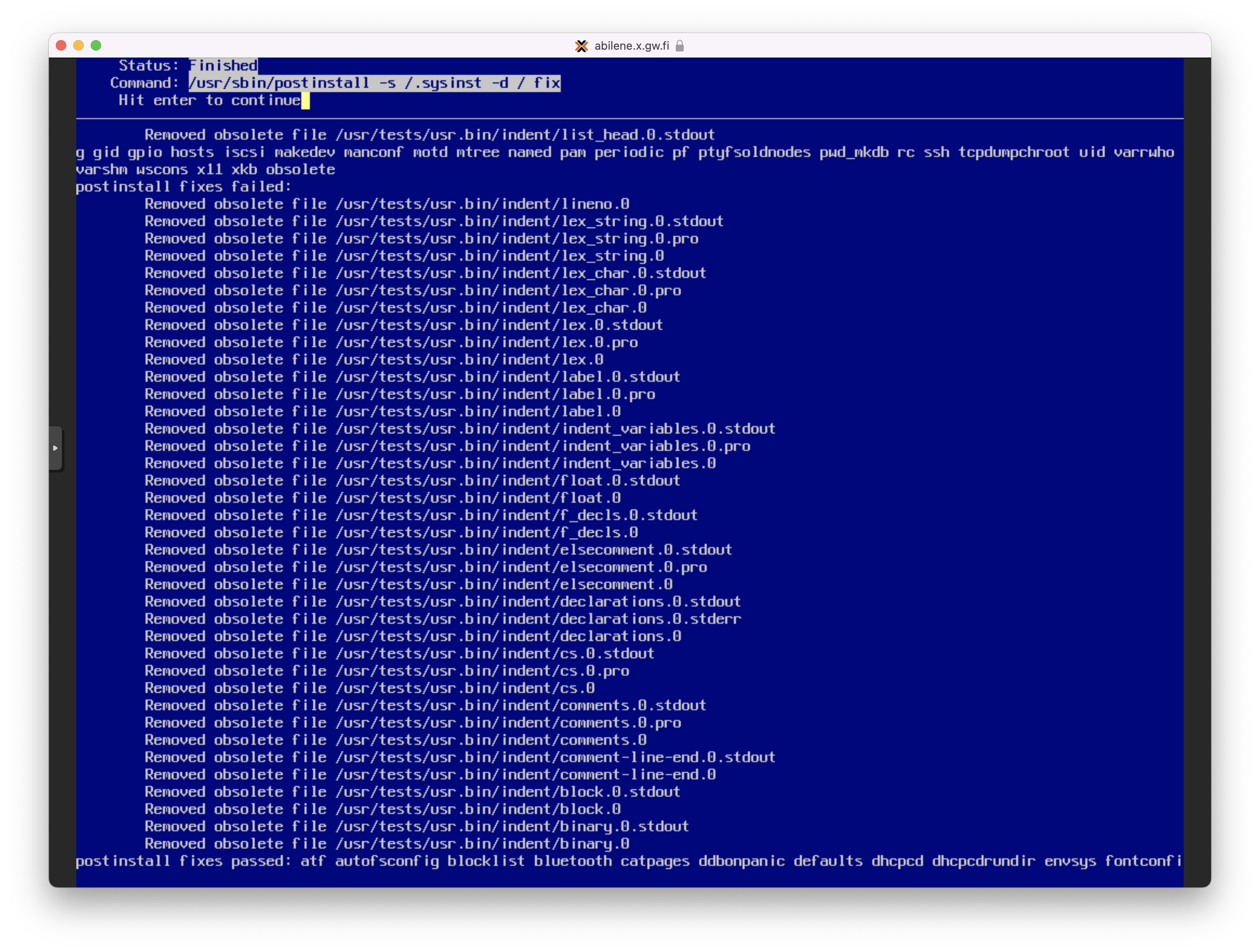Click the float.0.stdout line
Screen dimensions: 1260x952
pyautogui.click(x=412, y=480)
